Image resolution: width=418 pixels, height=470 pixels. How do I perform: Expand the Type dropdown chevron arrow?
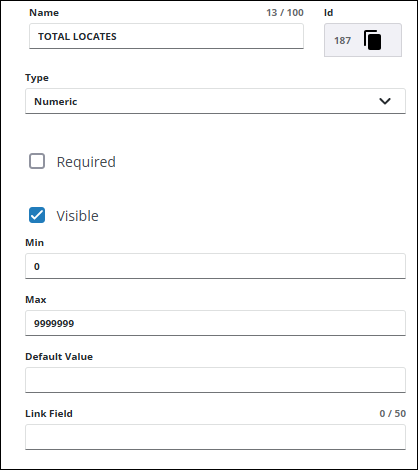(x=385, y=101)
